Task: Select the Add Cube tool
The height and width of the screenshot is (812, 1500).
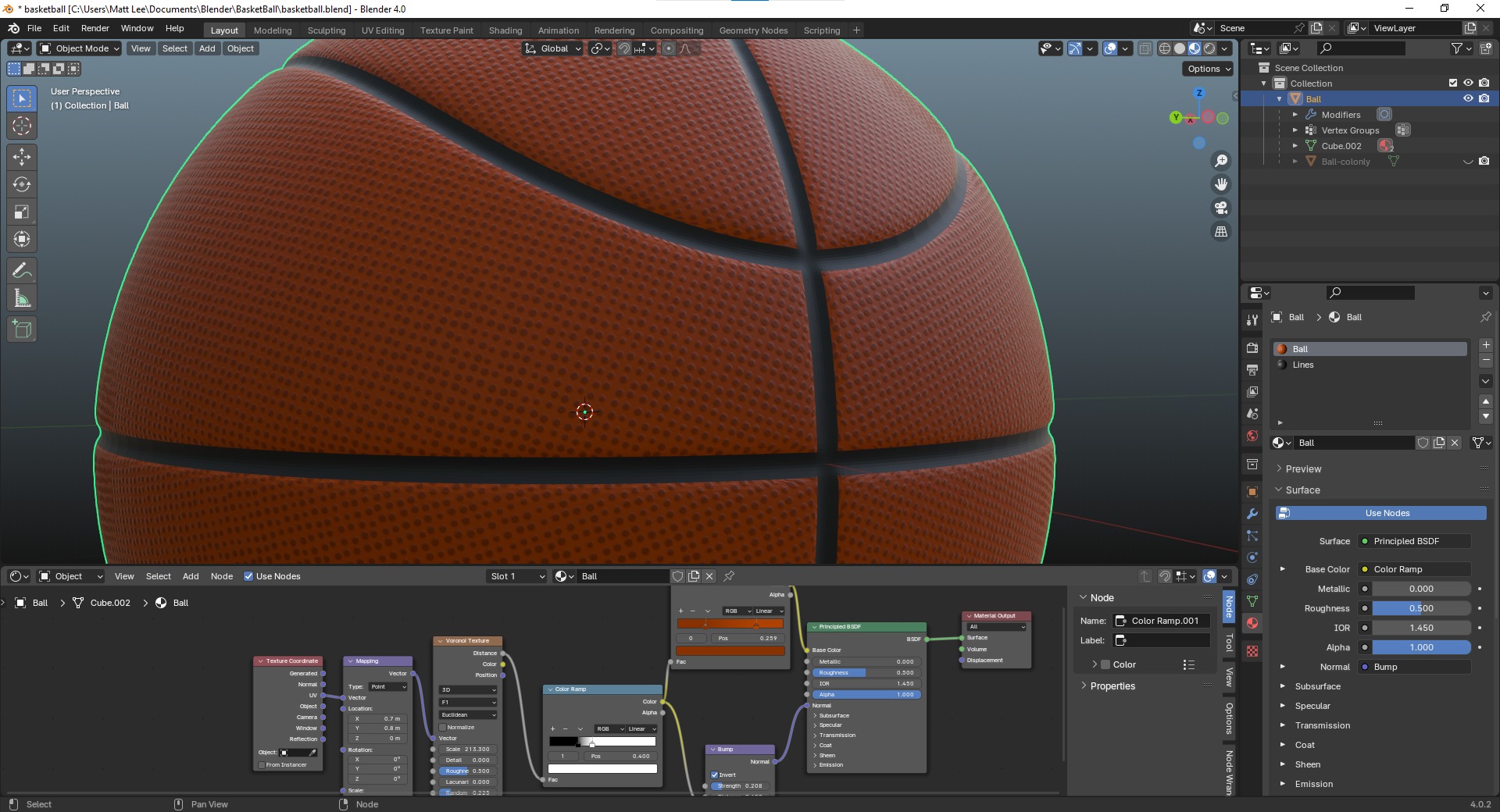Action: [x=22, y=329]
